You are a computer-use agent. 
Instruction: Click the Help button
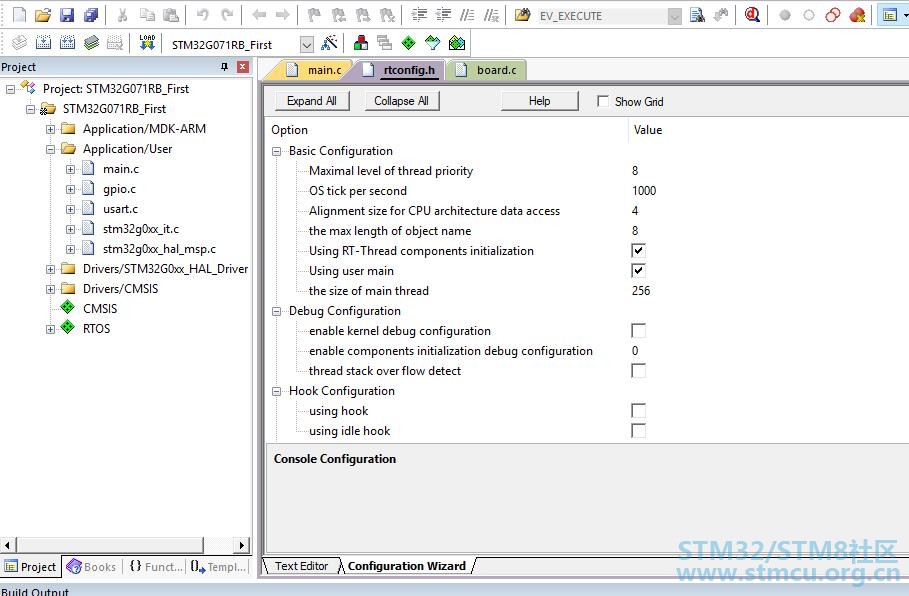point(539,101)
